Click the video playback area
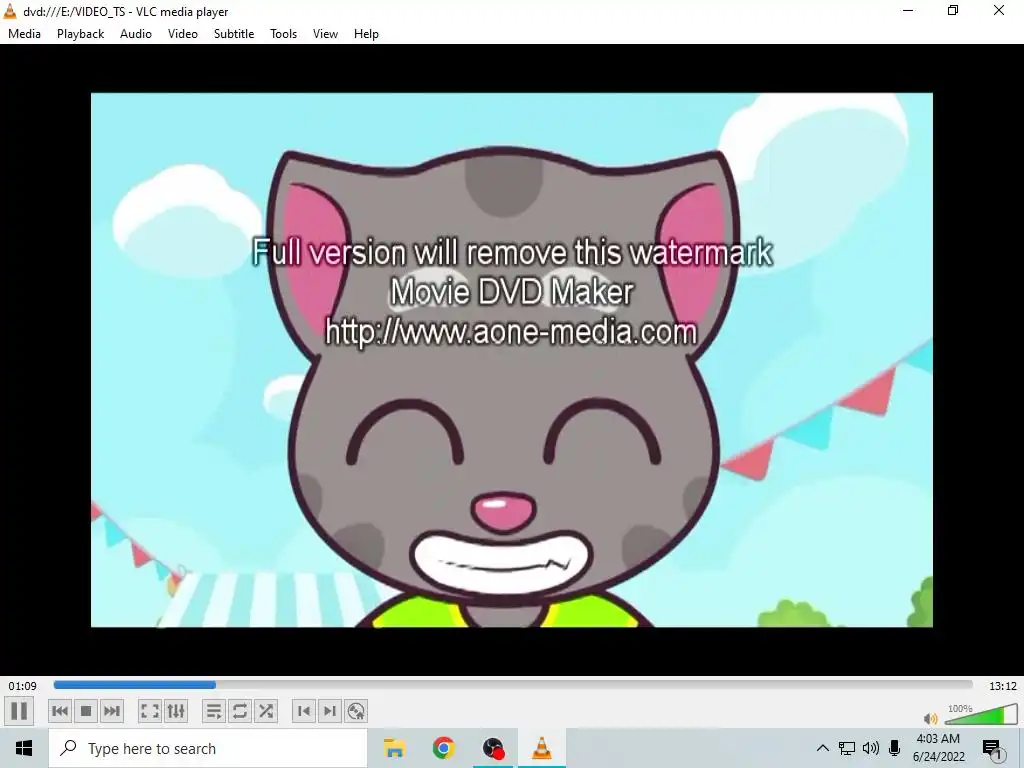 click(511, 360)
